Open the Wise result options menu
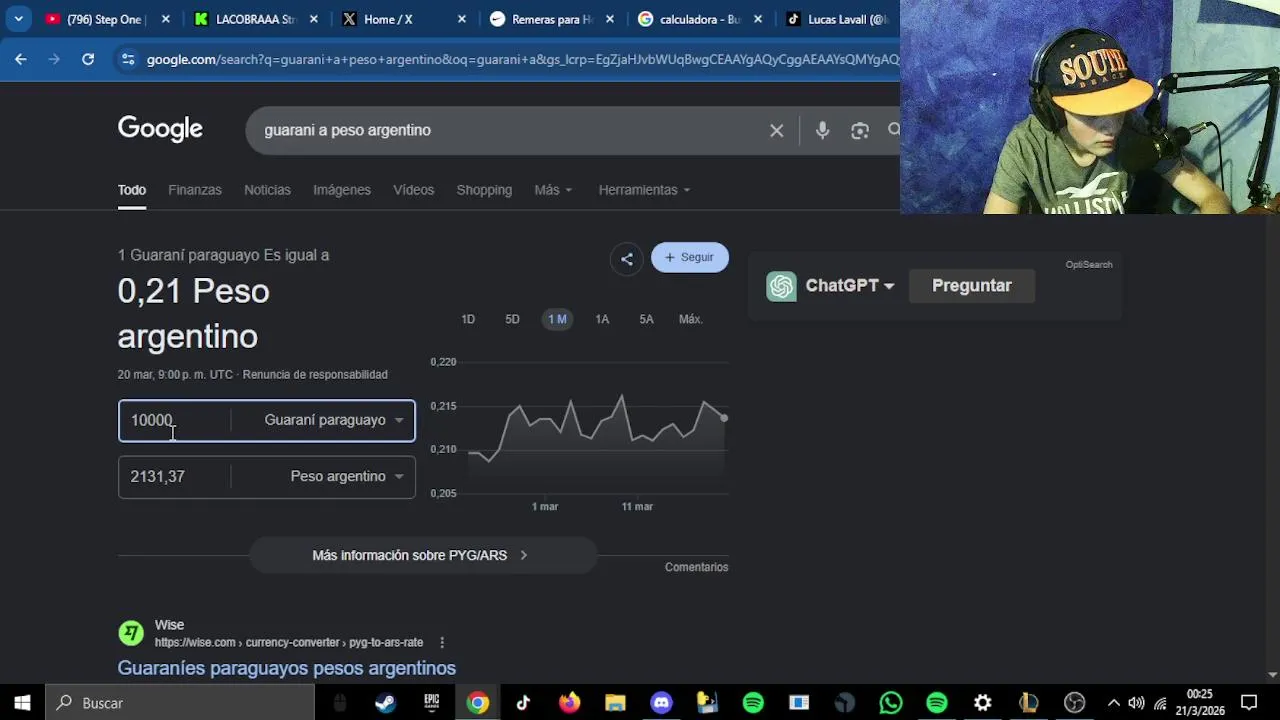 [x=442, y=643]
